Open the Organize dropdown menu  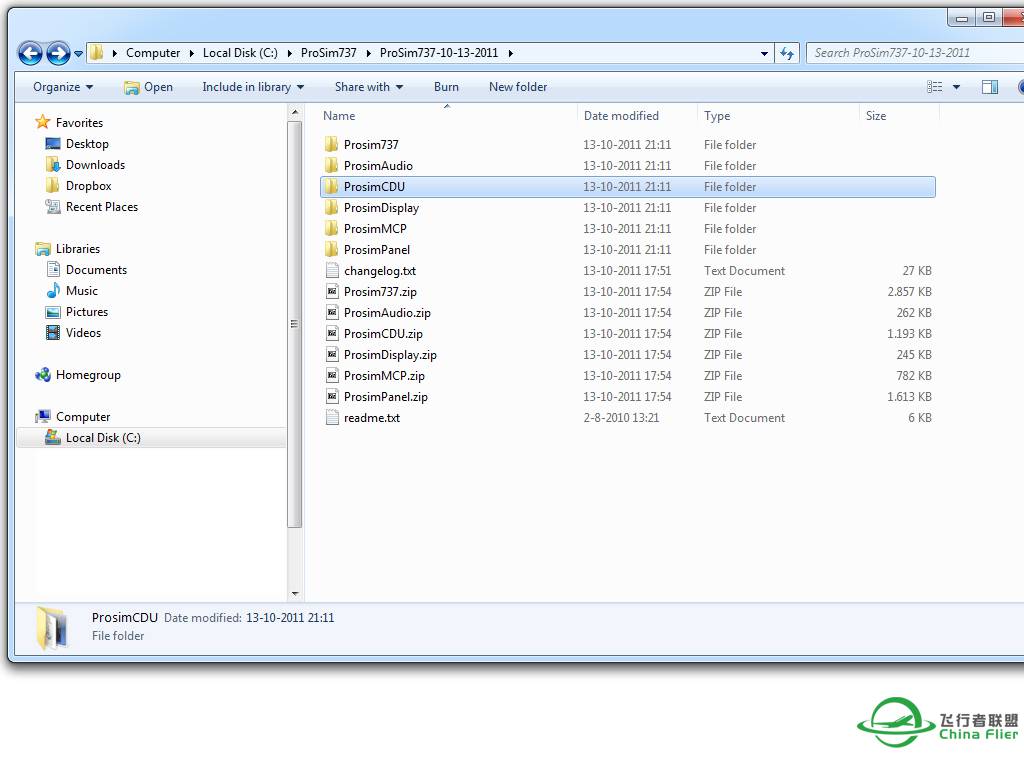[x=63, y=87]
